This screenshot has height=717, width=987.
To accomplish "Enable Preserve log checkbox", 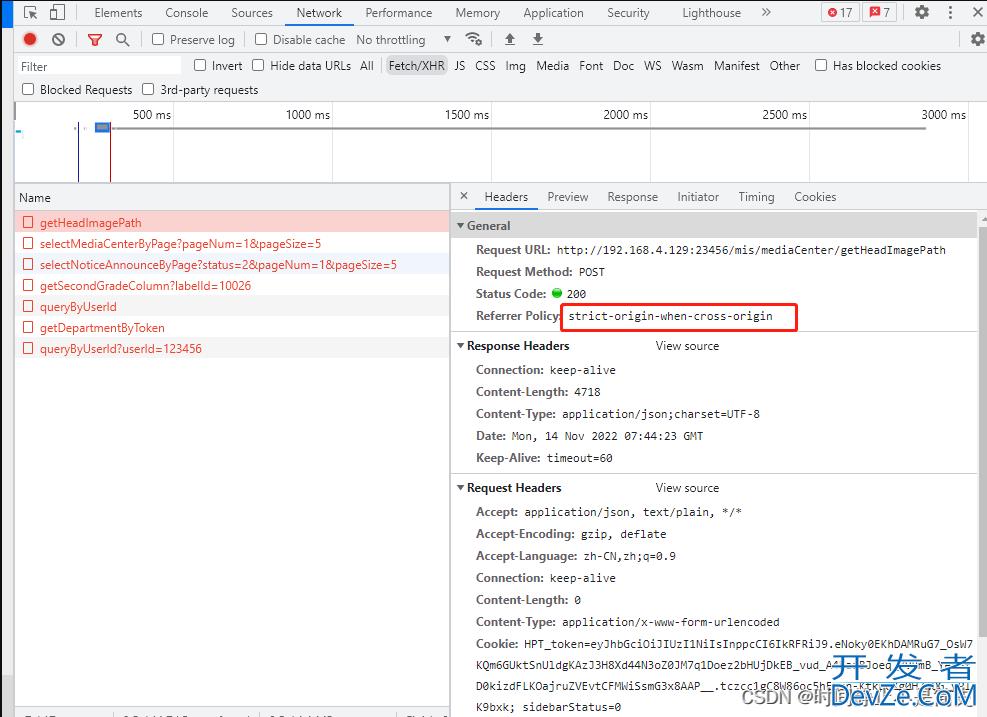I will [x=158, y=40].
